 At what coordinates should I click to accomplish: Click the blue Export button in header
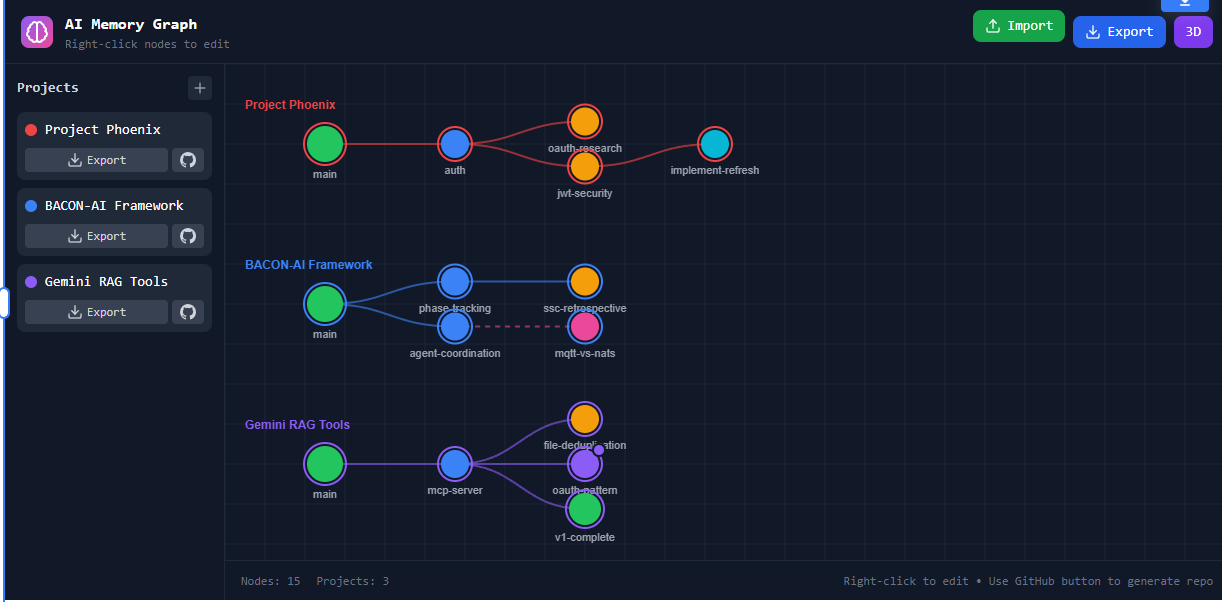tap(1119, 32)
